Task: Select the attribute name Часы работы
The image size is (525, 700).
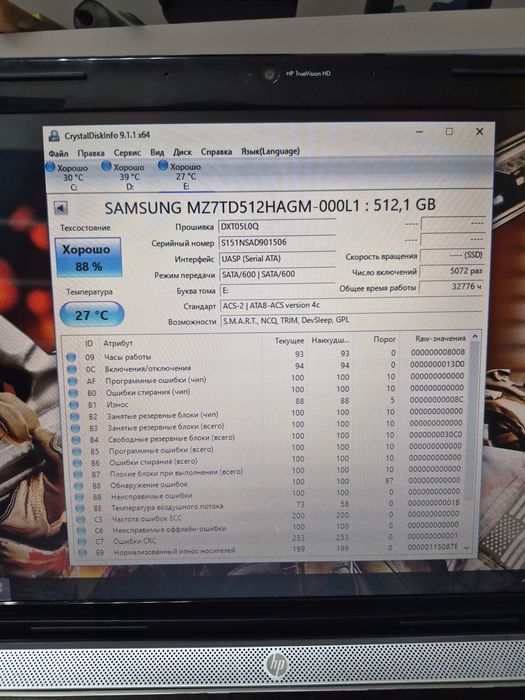Action: click(128, 357)
